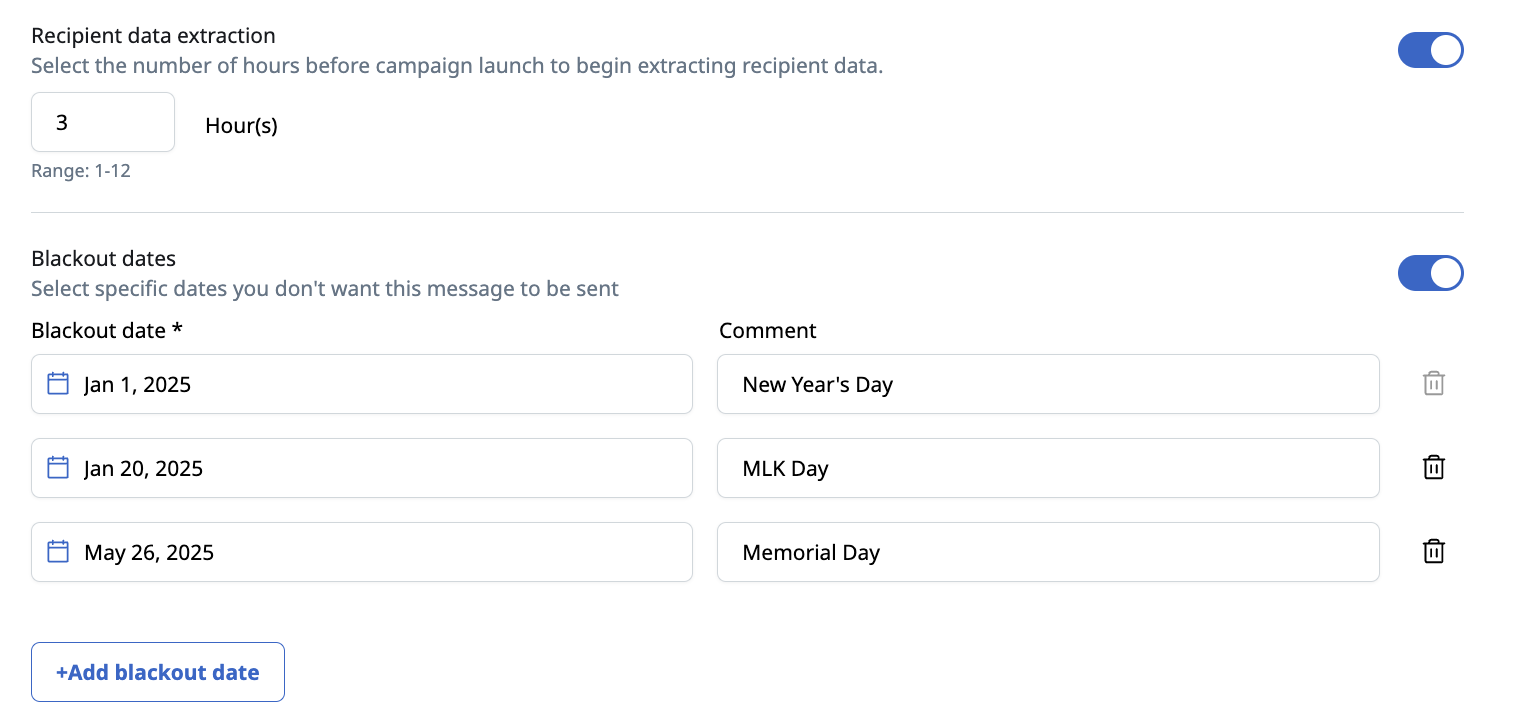Open date picker showing Jan 20, 2025
The width and height of the screenshot is (1516, 722).
click(x=362, y=468)
